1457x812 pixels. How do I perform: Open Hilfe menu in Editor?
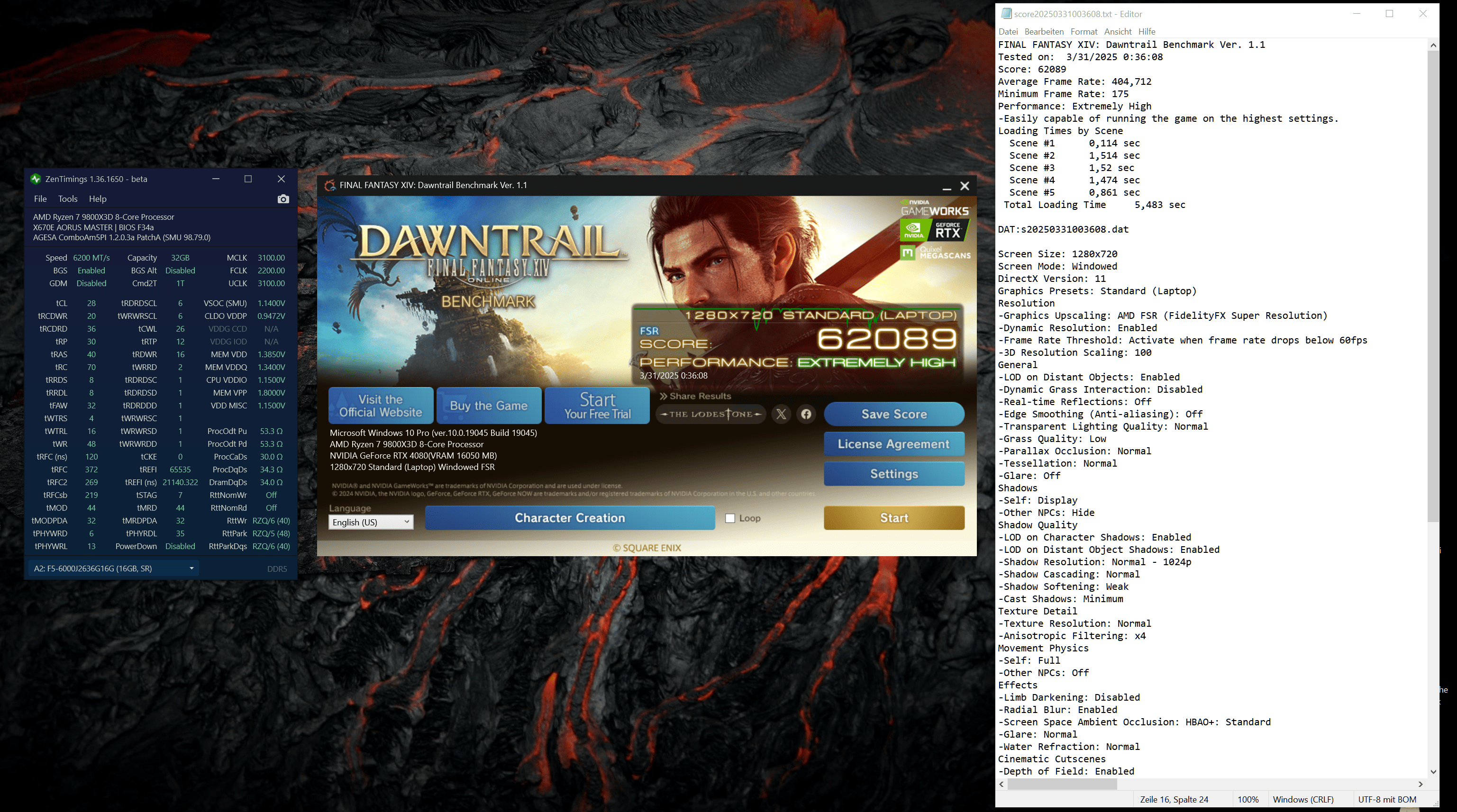click(1147, 32)
